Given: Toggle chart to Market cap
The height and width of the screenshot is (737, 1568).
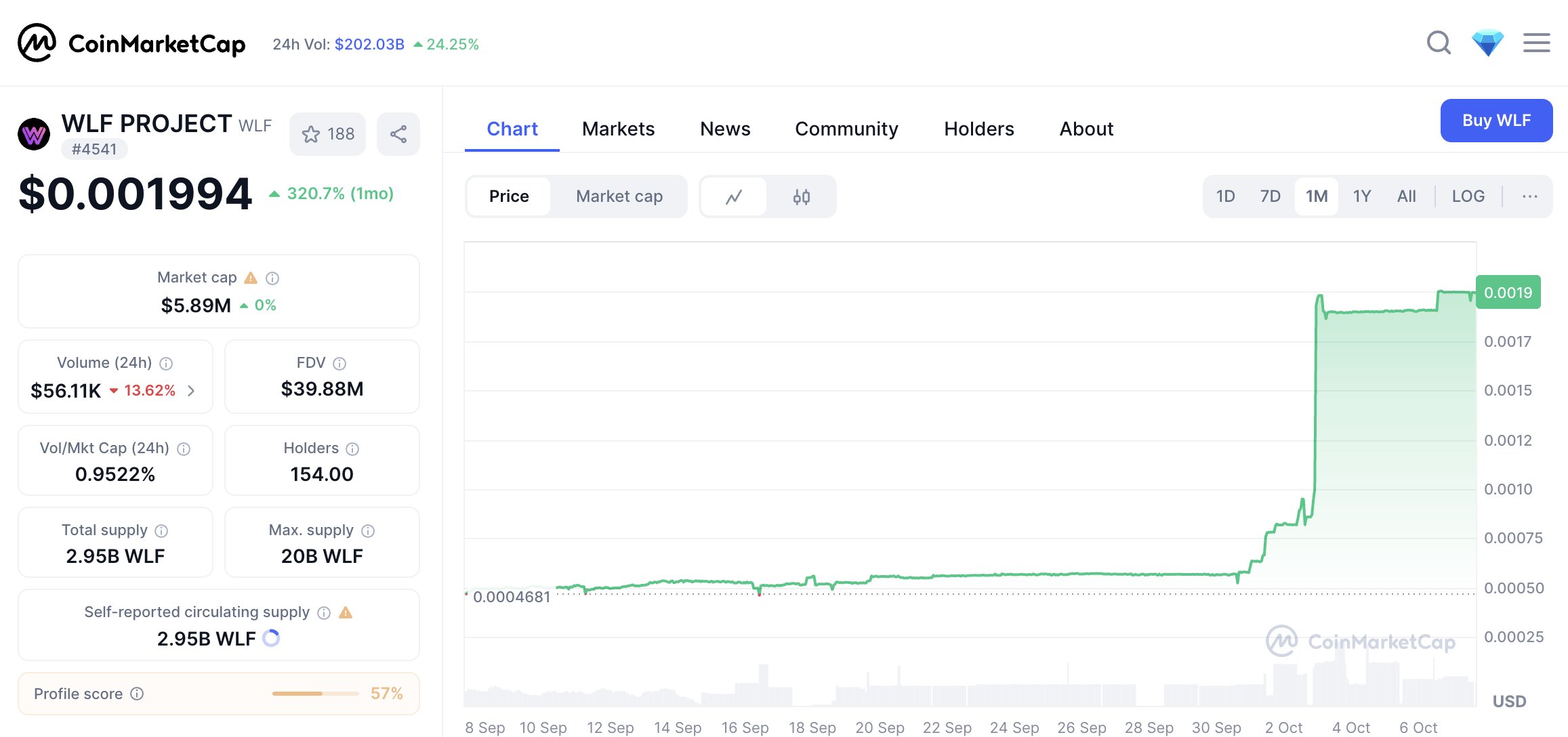Looking at the screenshot, I should pyautogui.click(x=619, y=196).
